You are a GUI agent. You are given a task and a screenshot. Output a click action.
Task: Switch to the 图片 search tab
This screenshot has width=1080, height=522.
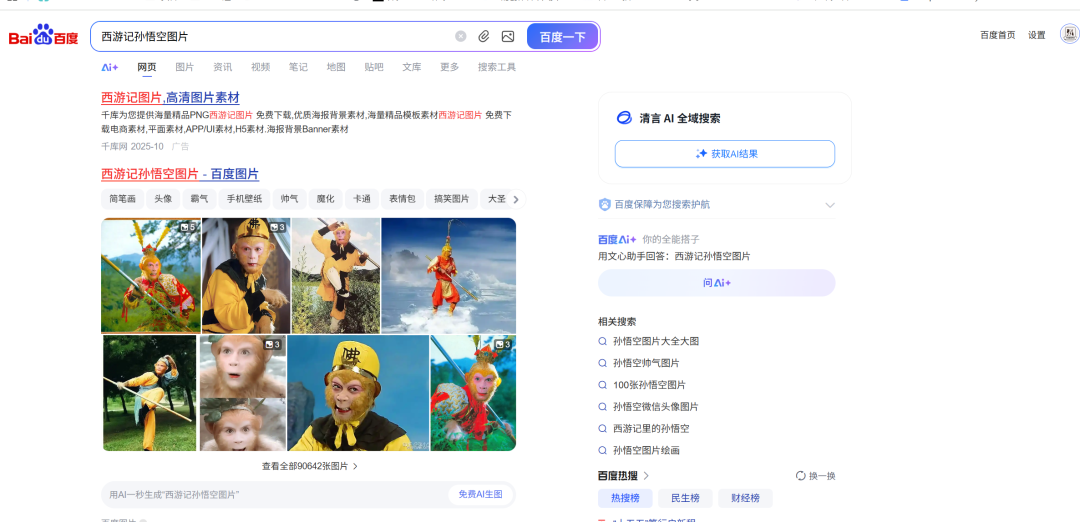(185, 67)
